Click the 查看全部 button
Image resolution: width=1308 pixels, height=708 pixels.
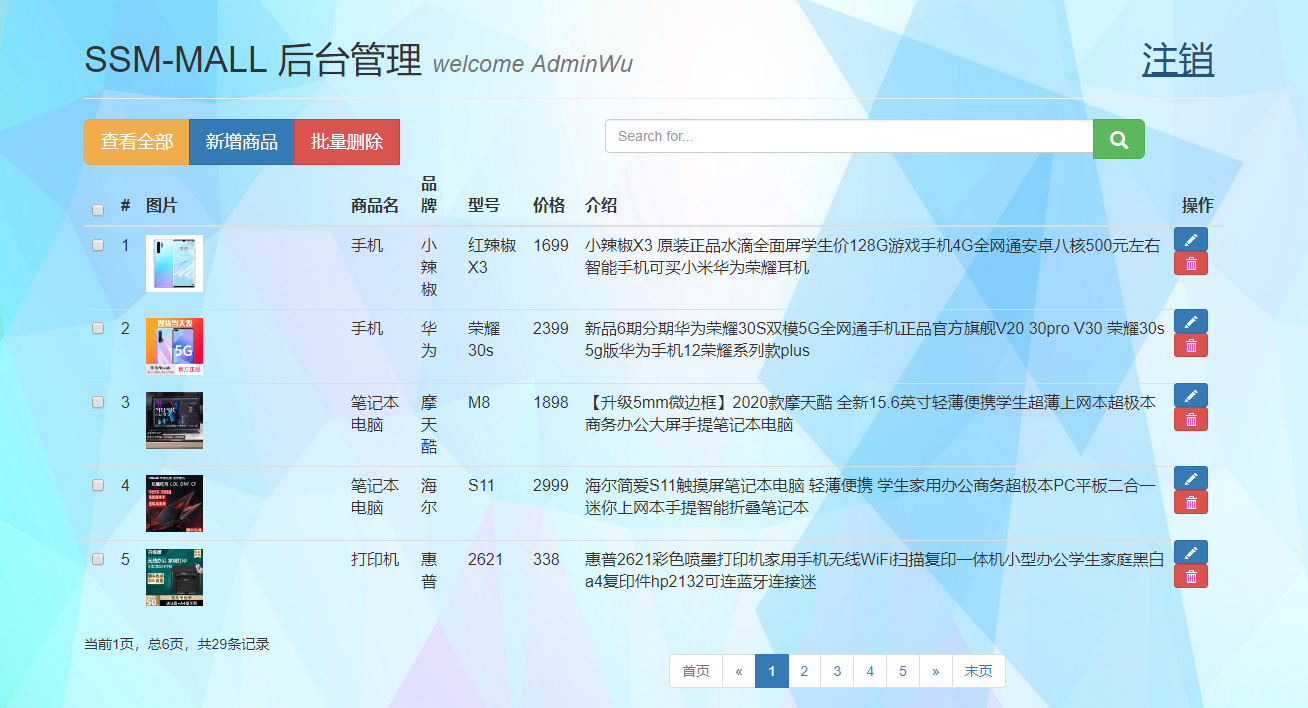[x=136, y=142]
